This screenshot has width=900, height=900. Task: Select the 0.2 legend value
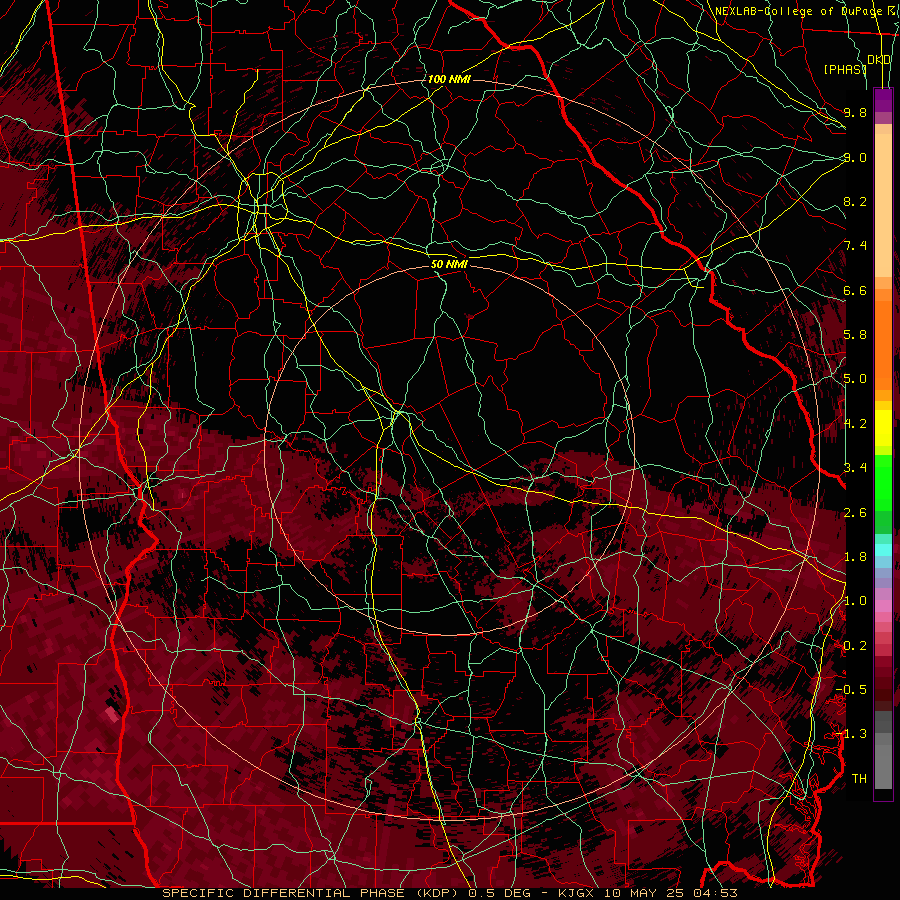pos(855,646)
